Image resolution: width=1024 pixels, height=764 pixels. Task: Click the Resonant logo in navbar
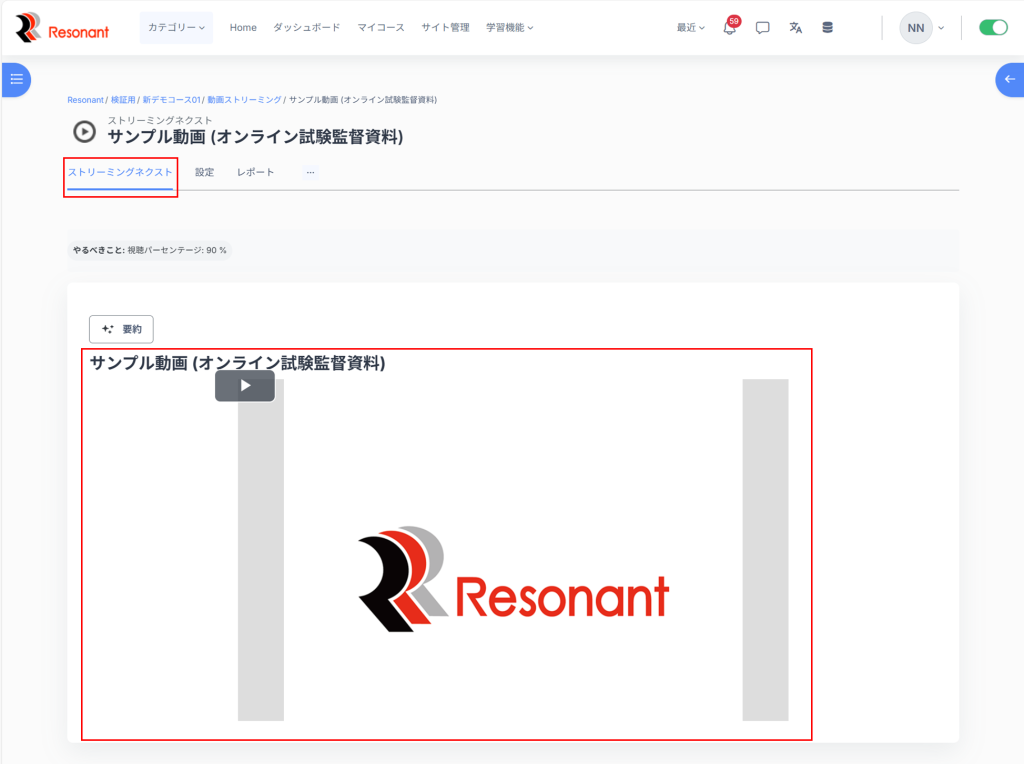(62, 28)
